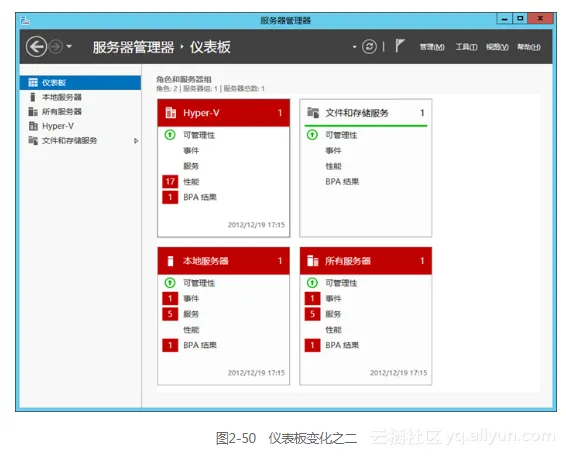Open 可管理性 in the Hyper-V tile
This screenshot has width=566, height=456.
[199, 135]
